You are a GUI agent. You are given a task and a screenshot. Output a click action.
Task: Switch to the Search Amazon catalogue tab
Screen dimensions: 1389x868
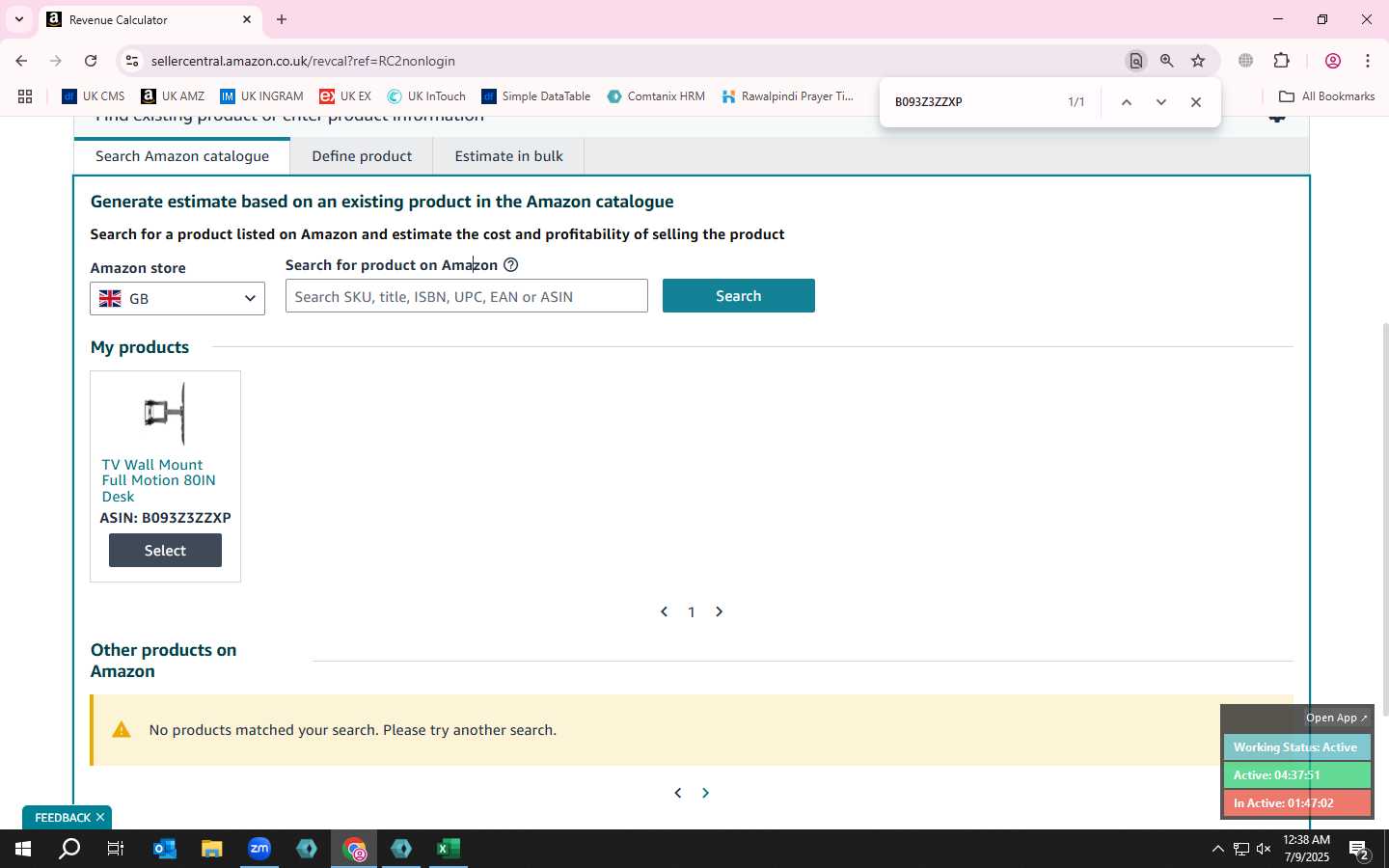182,156
